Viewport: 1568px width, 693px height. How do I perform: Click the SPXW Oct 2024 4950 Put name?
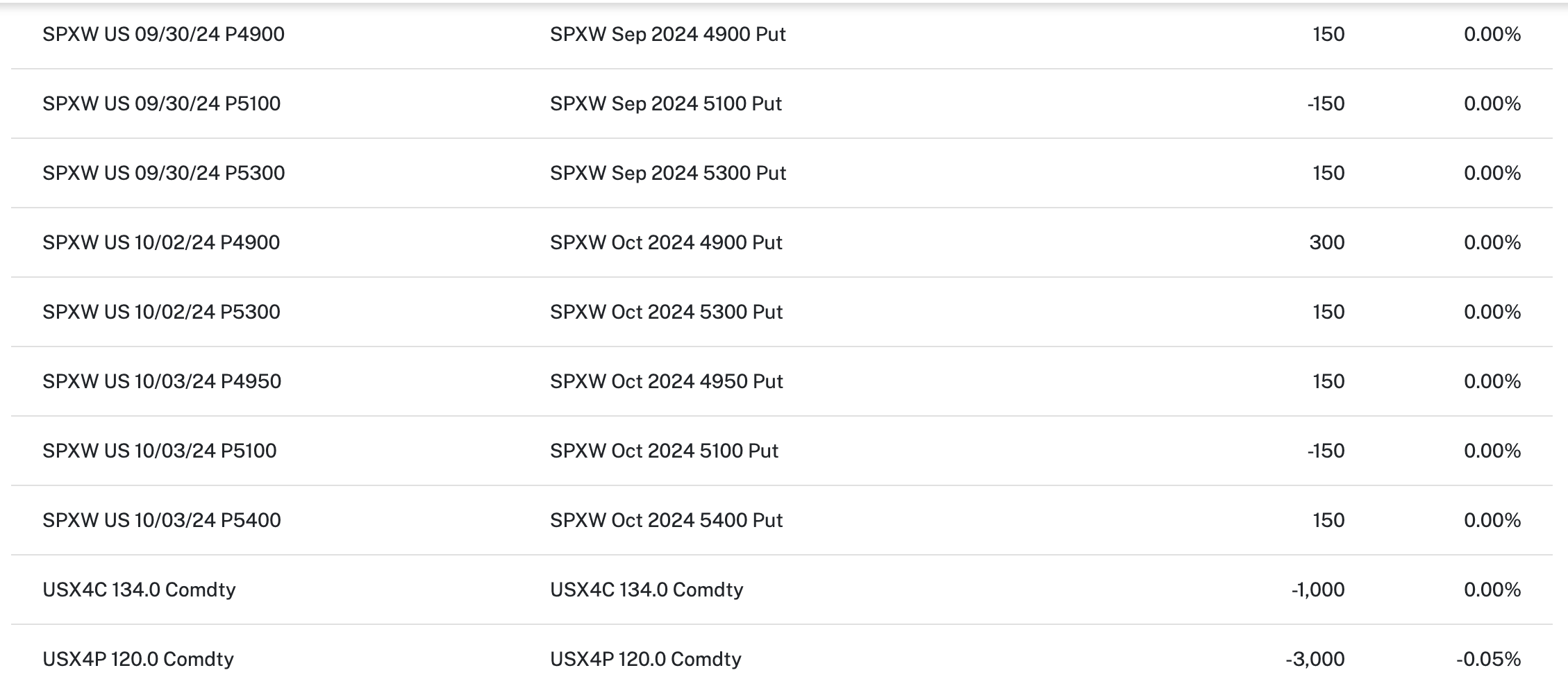(666, 381)
